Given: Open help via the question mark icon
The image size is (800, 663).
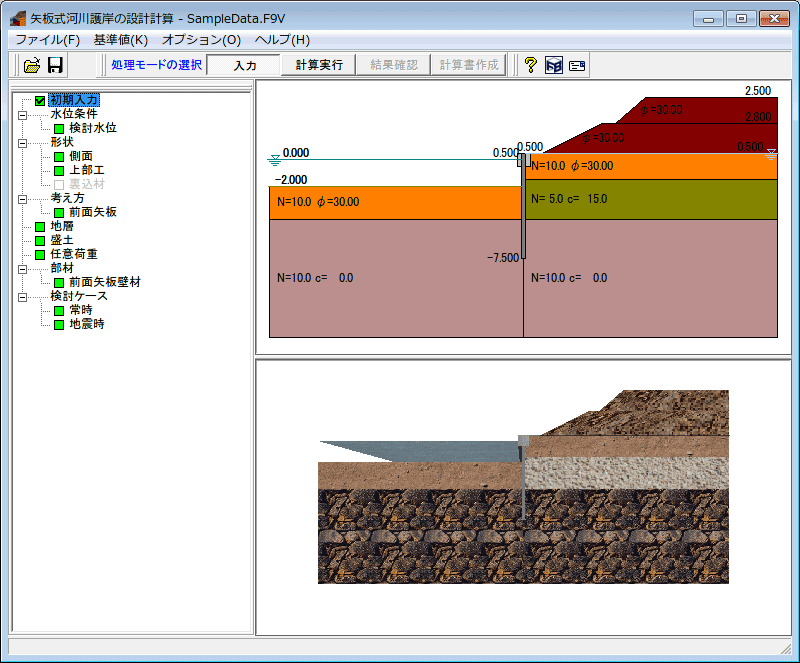Looking at the screenshot, I should point(531,65).
